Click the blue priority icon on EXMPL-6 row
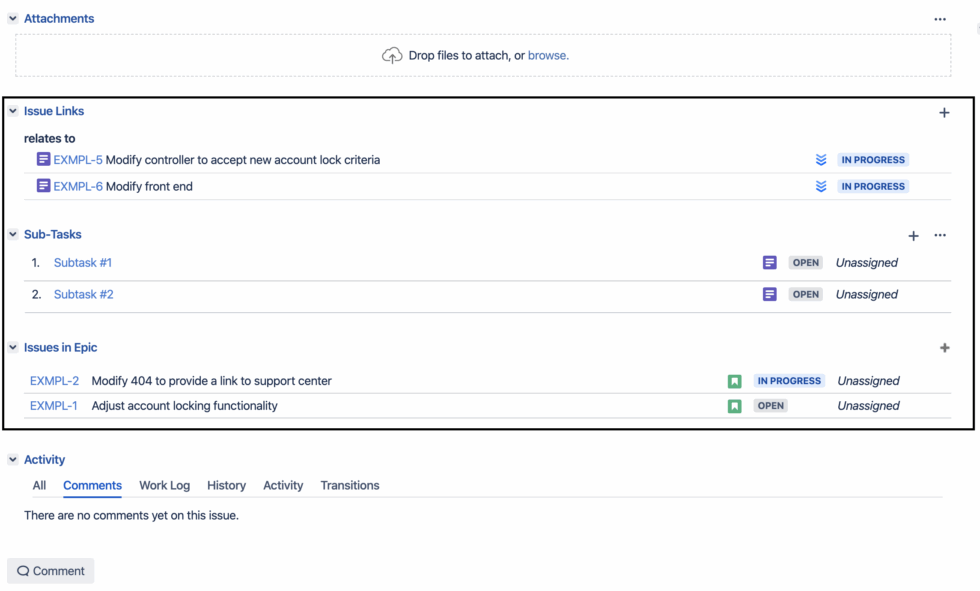This screenshot has height=591, width=980. (x=820, y=186)
